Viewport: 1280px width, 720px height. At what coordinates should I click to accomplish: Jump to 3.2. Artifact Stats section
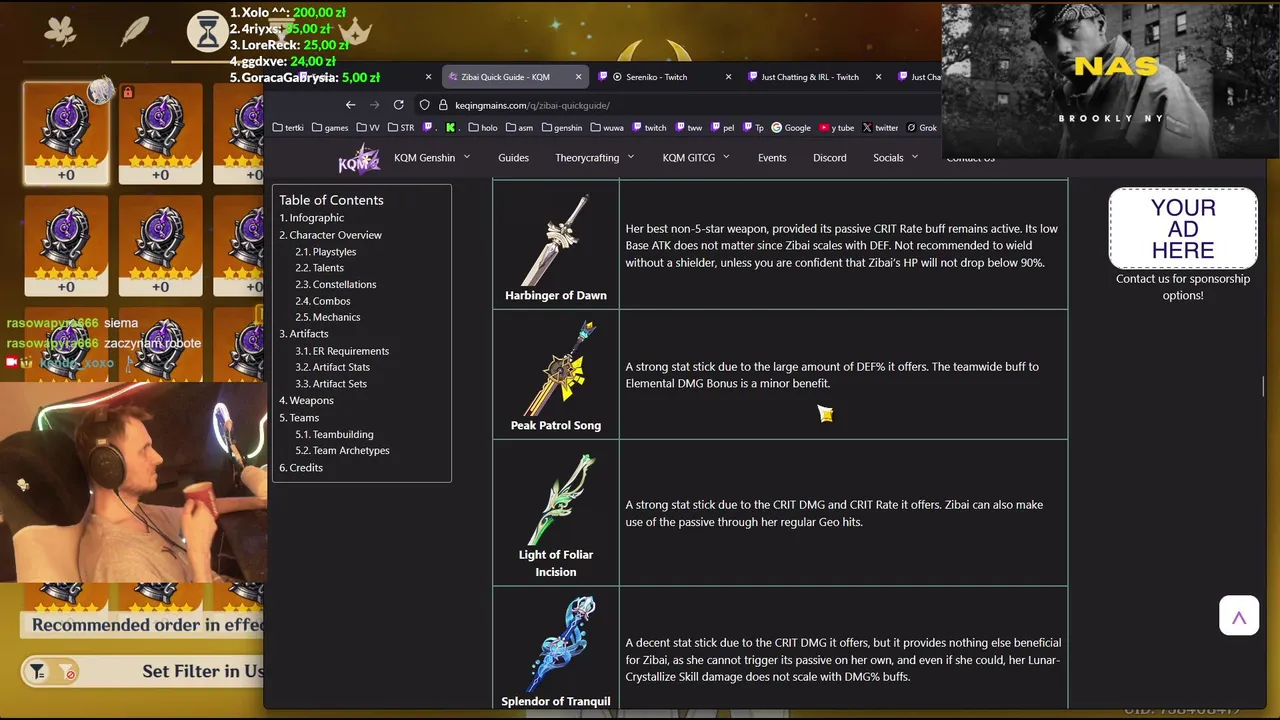332,367
